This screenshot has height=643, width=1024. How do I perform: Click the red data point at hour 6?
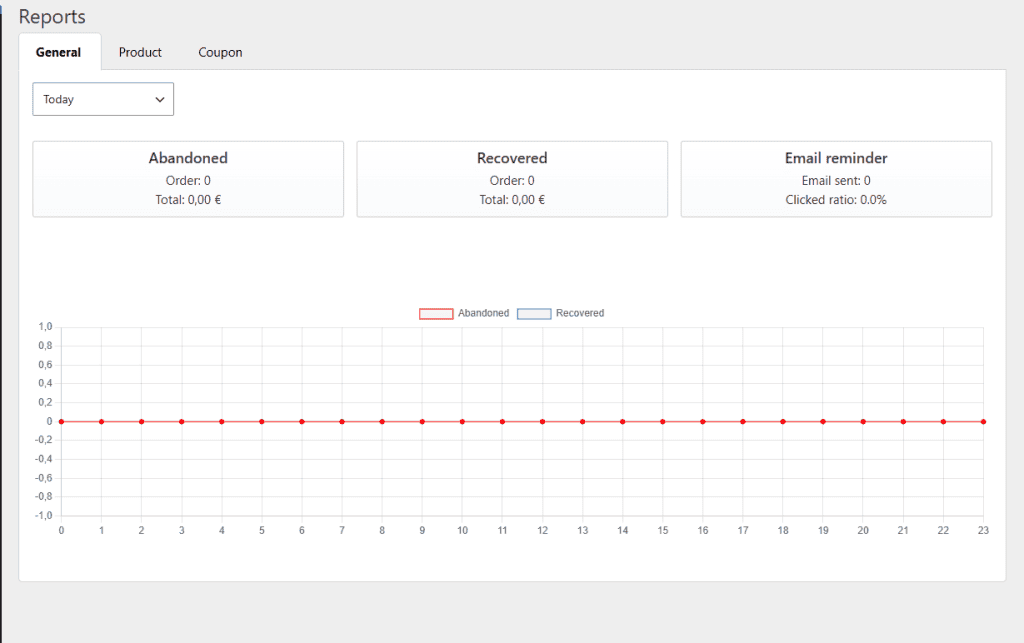click(302, 422)
